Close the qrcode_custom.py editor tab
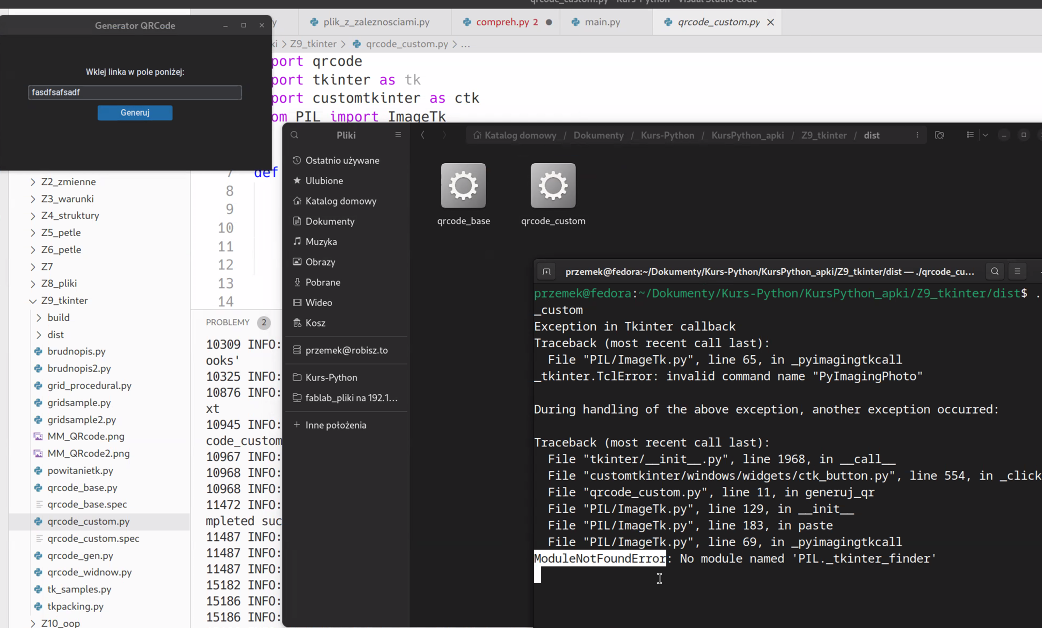Screen dimensions: 1042x628 (x=771, y=22)
